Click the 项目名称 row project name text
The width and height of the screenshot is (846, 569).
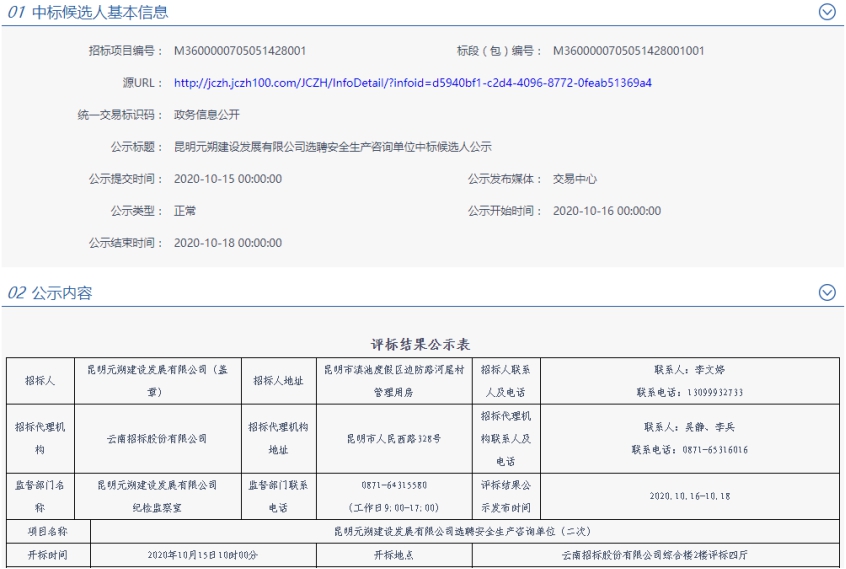coord(467,532)
